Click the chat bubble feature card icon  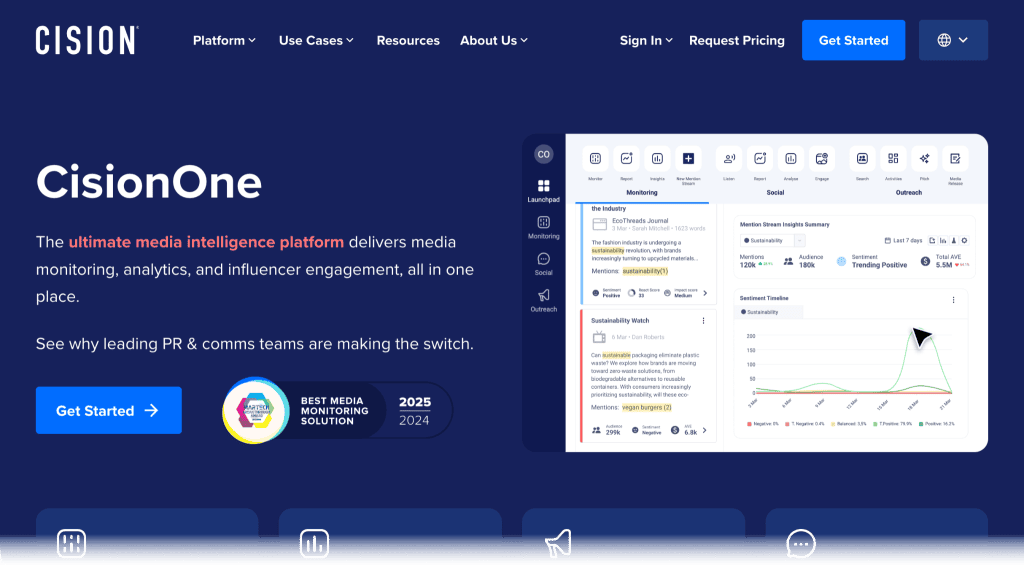point(801,543)
